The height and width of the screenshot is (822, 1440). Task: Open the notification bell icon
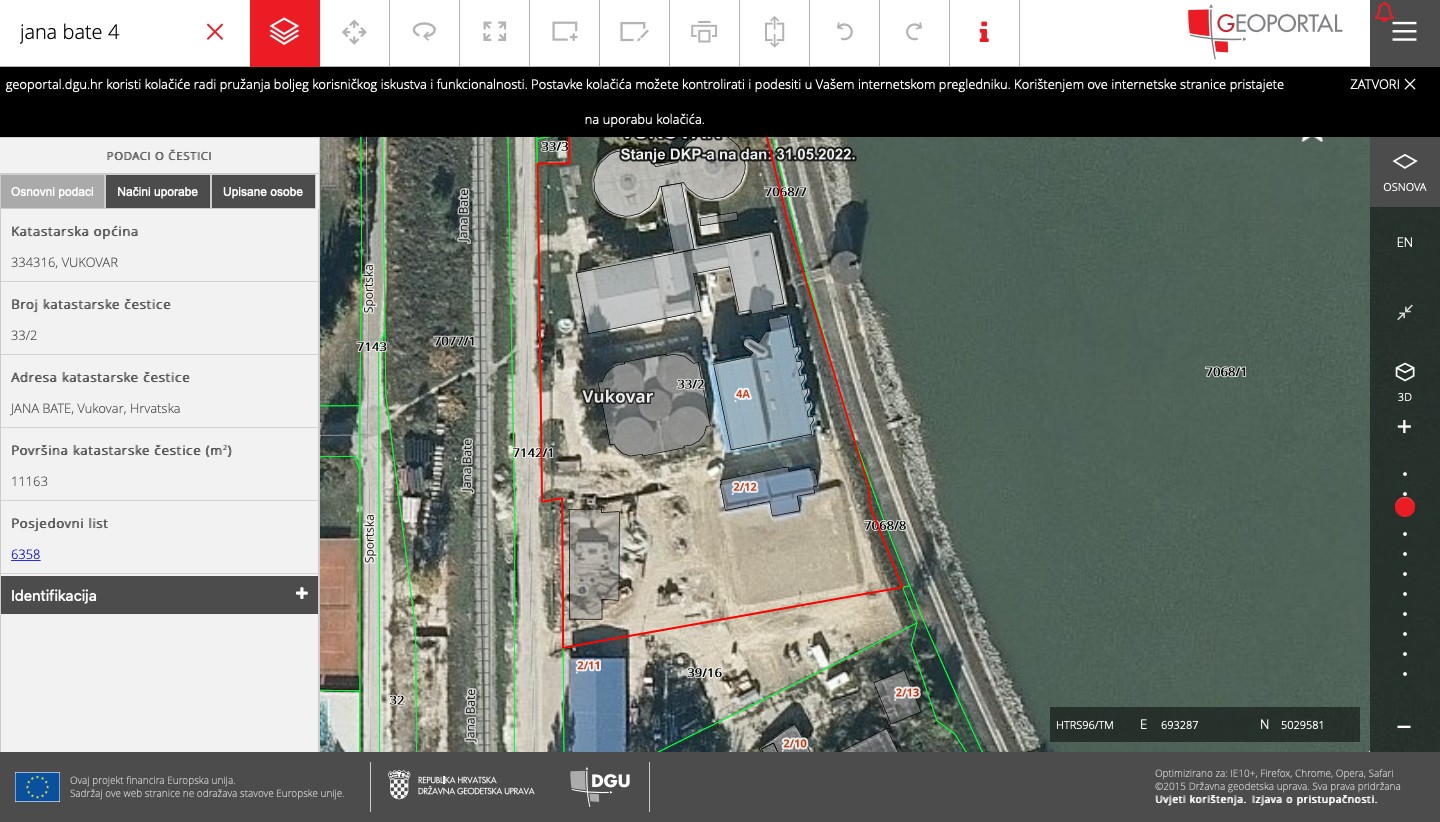[1384, 13]
